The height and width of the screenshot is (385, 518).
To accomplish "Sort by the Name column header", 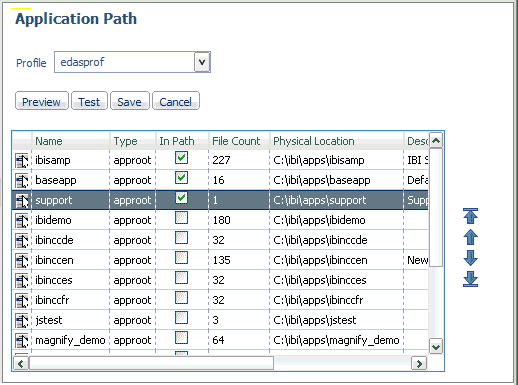I will click(x=49, y=141).
